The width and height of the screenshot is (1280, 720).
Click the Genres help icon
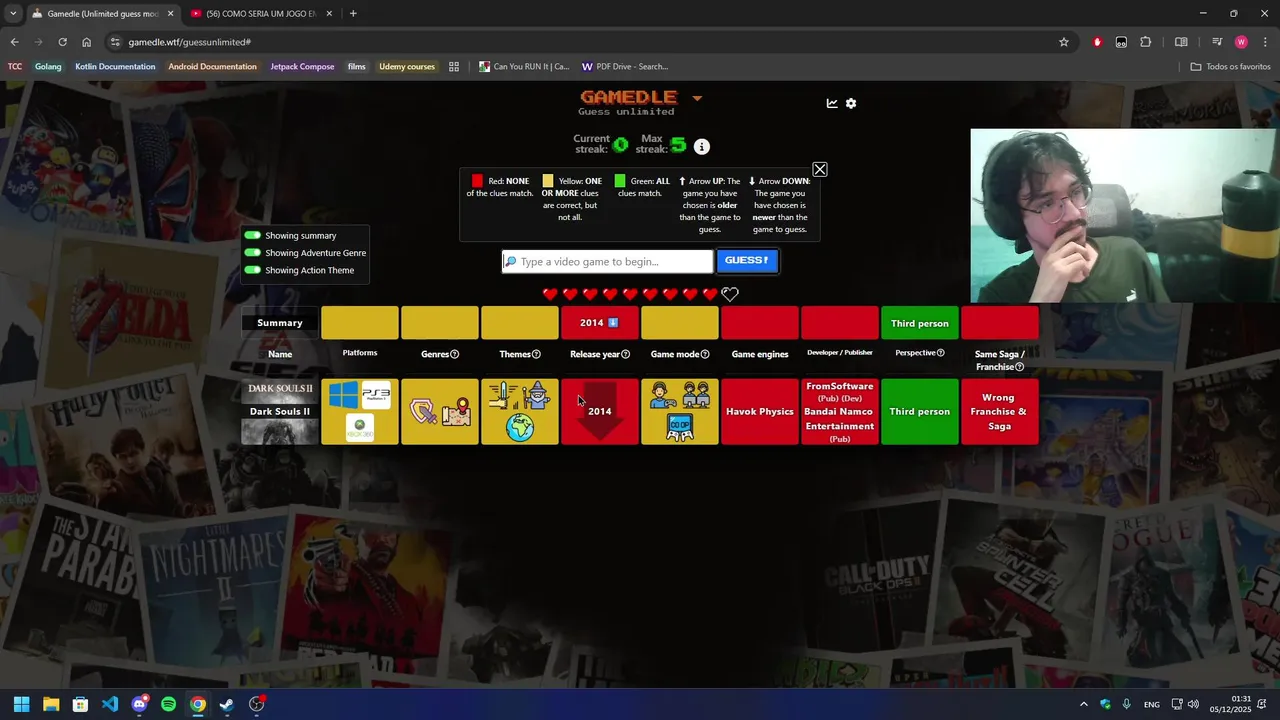click(x=454, y=354)
